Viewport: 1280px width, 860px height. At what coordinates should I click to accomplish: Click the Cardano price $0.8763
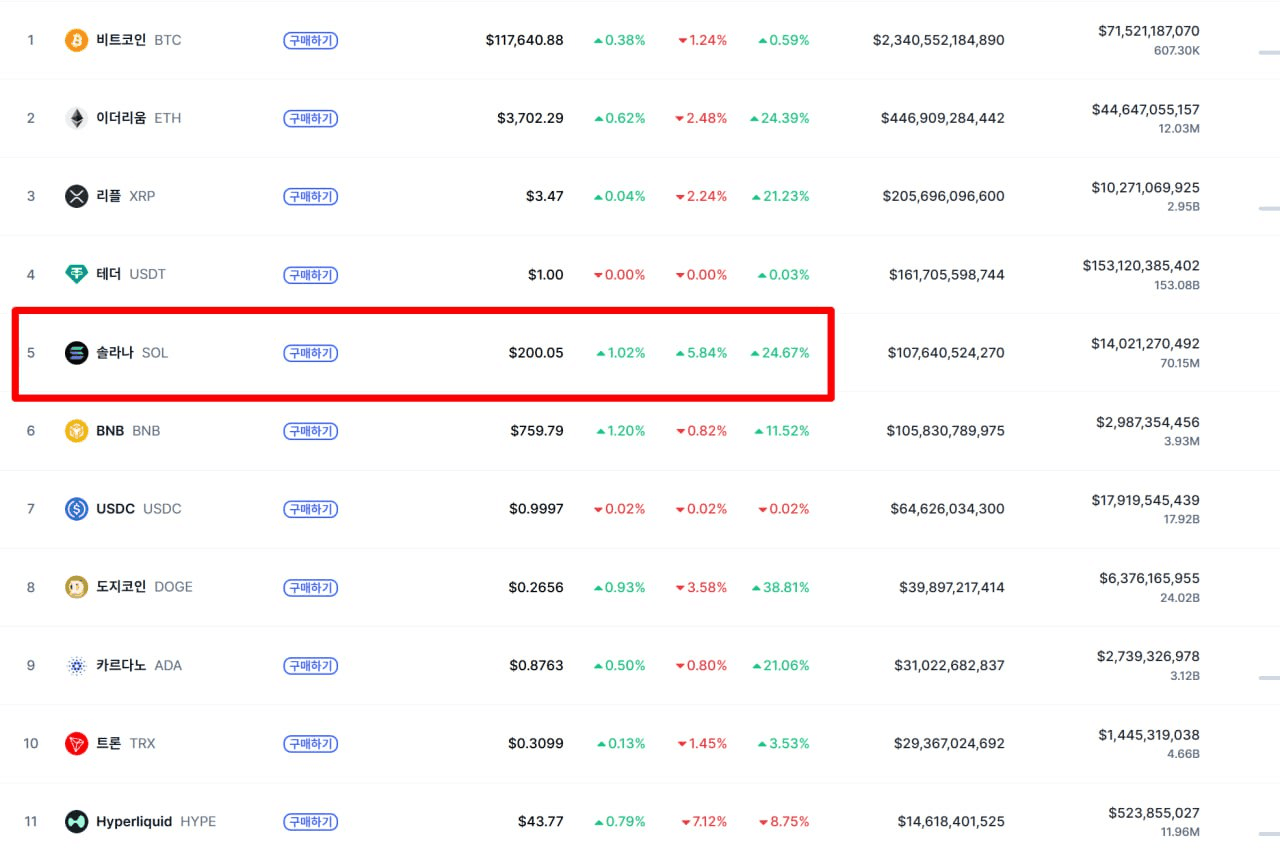(x=536, y=665)
